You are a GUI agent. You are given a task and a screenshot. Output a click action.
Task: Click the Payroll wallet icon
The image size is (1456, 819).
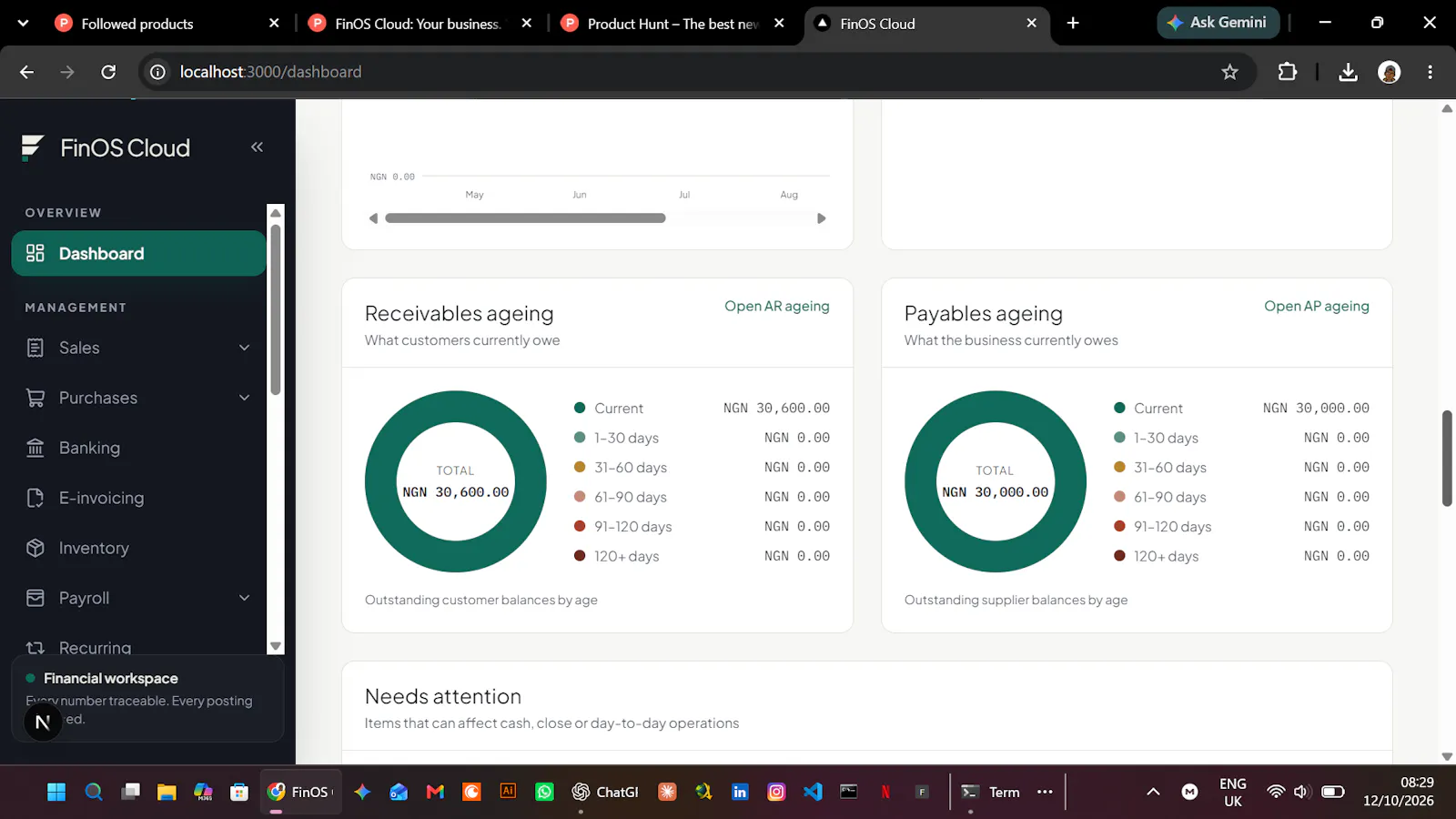(x=35, y=598)
